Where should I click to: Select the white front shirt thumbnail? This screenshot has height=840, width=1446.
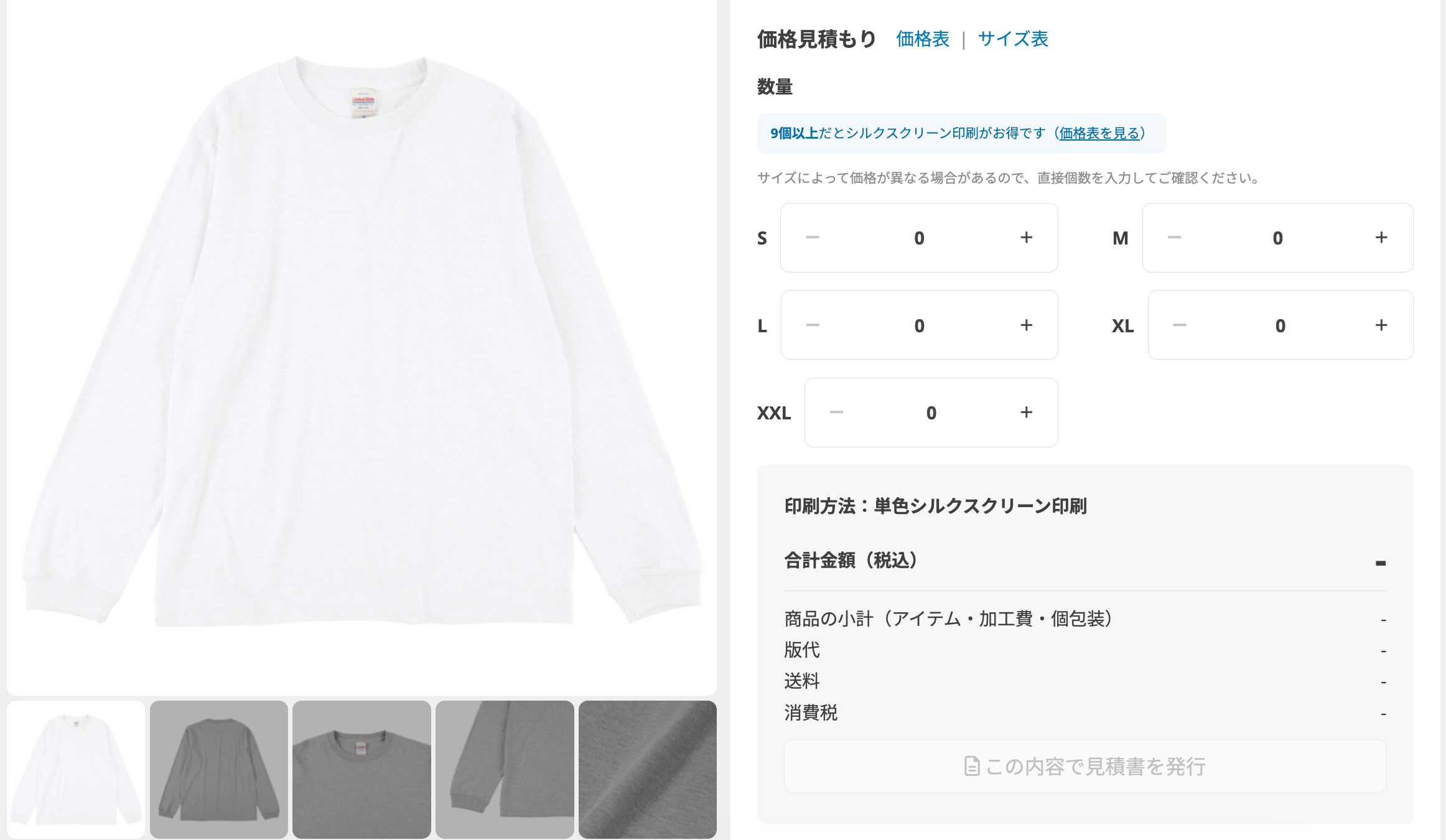[76, 770]
